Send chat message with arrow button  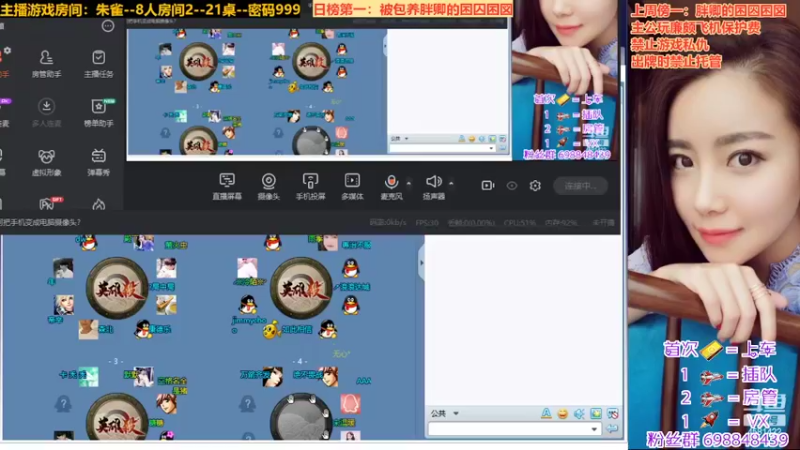(x=612, y=430)
